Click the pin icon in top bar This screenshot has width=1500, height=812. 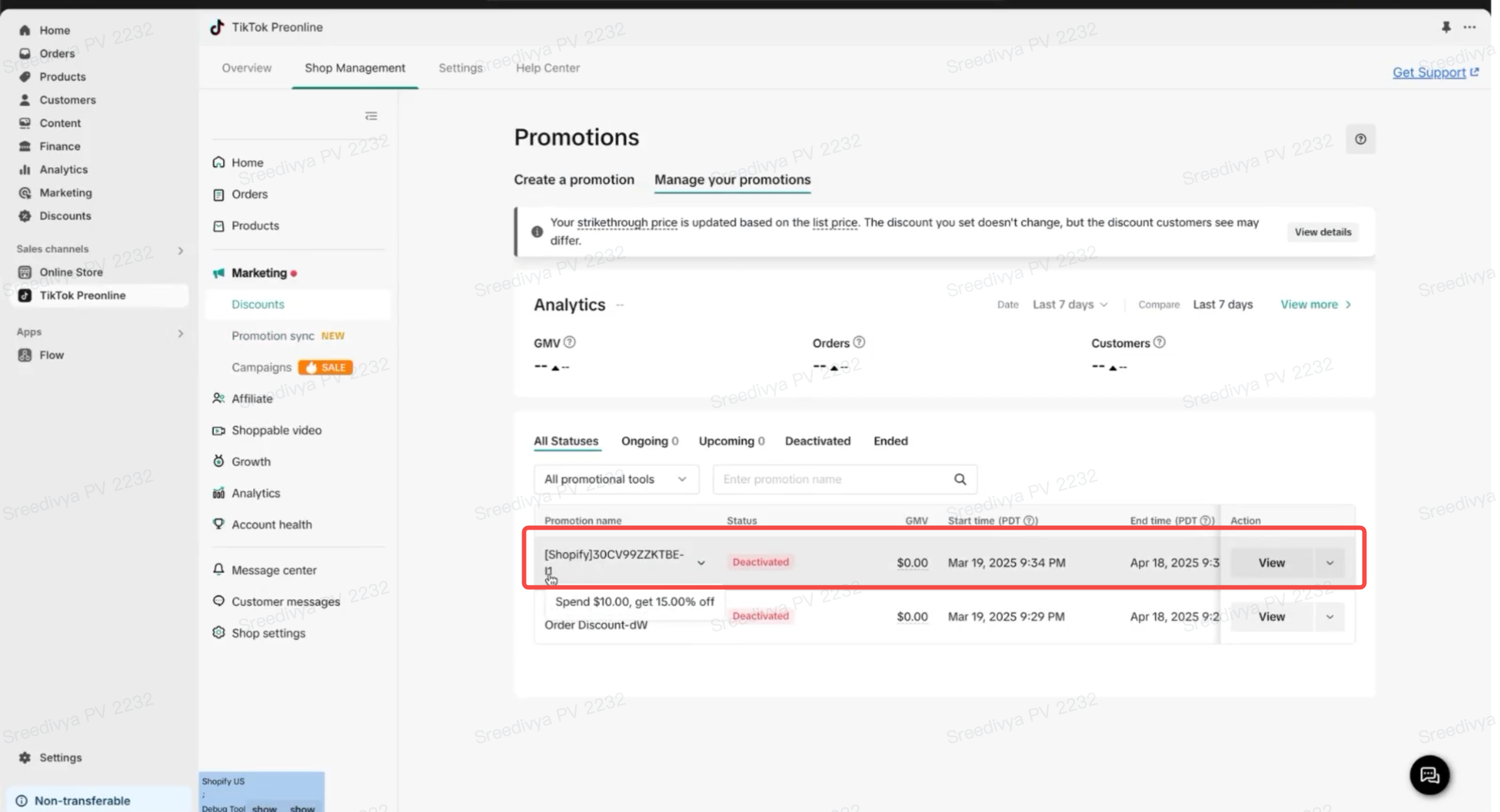tap(1446, 27)
